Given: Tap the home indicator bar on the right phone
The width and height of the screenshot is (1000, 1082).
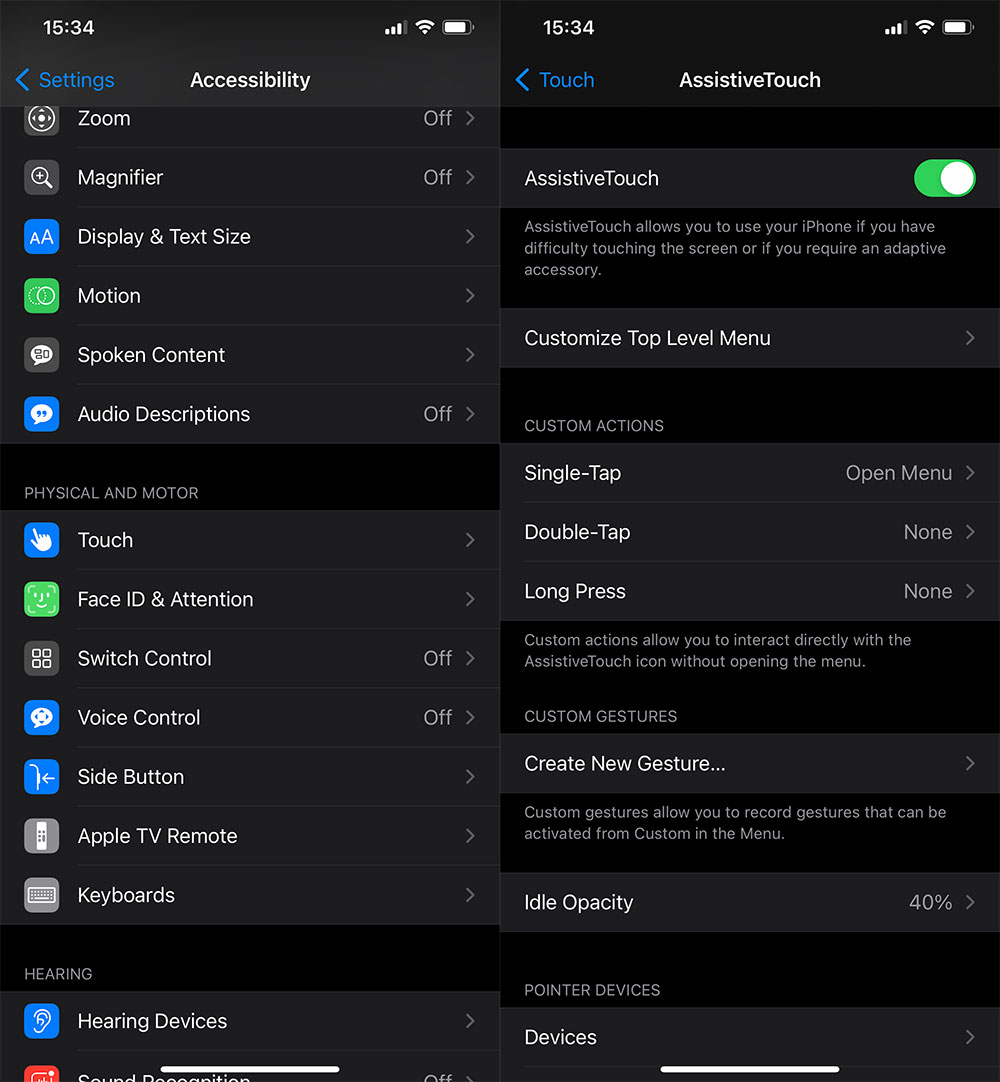Looking at the screenshot, I should 749,1069.
